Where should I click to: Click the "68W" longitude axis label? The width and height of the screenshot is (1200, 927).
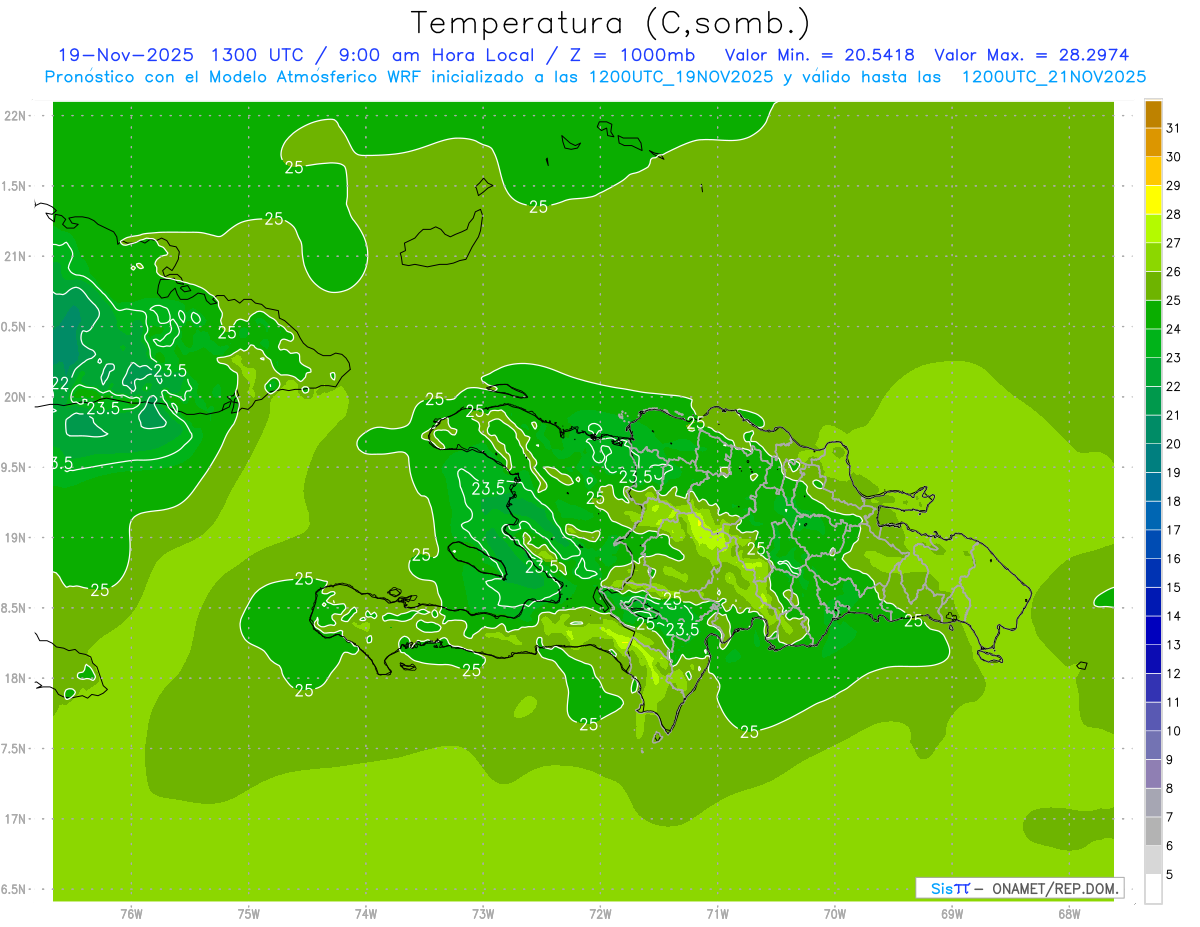tap(1069, 914)
